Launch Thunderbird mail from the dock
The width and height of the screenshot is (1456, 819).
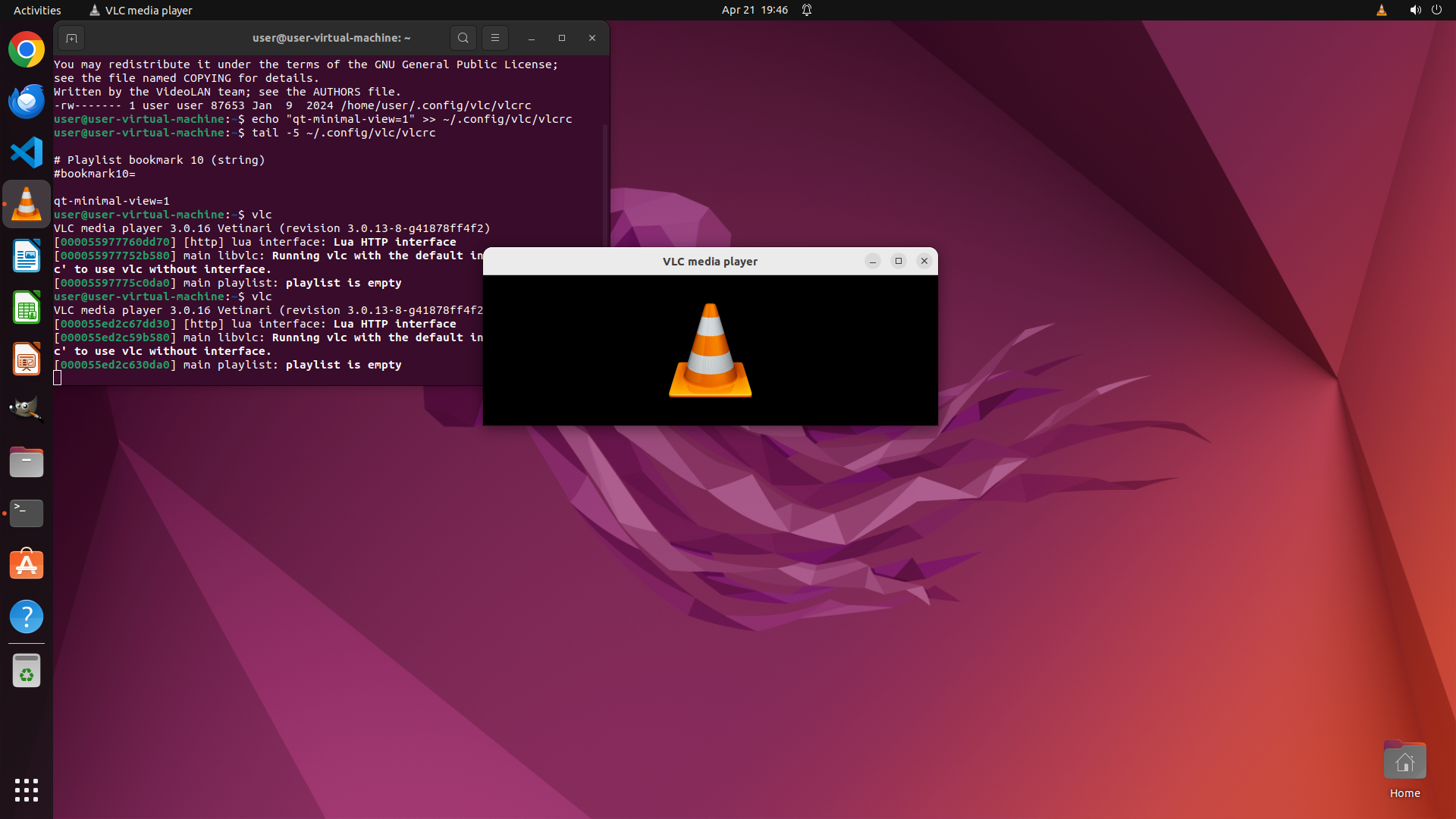(27, 101)
